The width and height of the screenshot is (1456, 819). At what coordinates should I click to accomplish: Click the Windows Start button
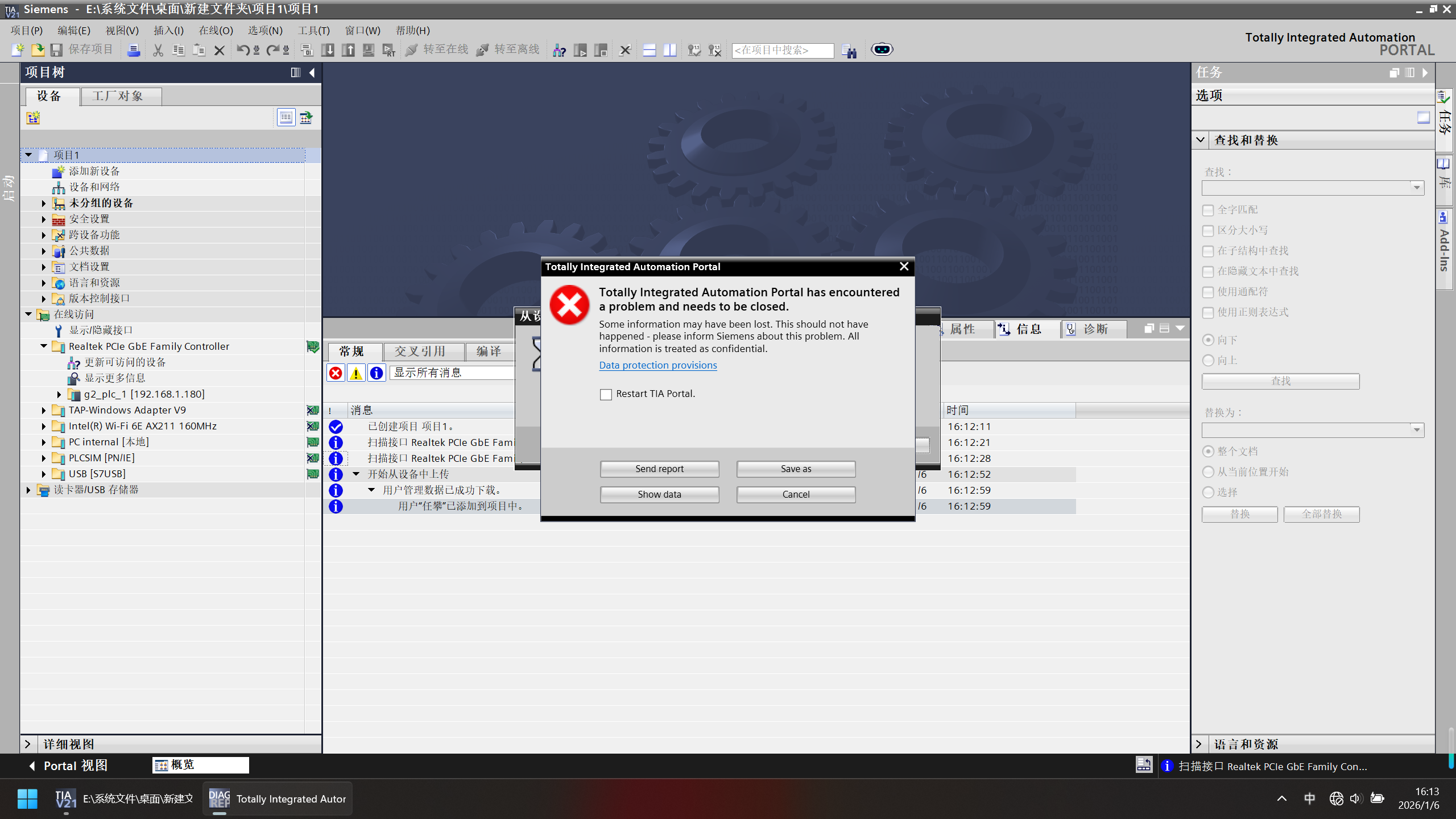click(x=27, y=799)
